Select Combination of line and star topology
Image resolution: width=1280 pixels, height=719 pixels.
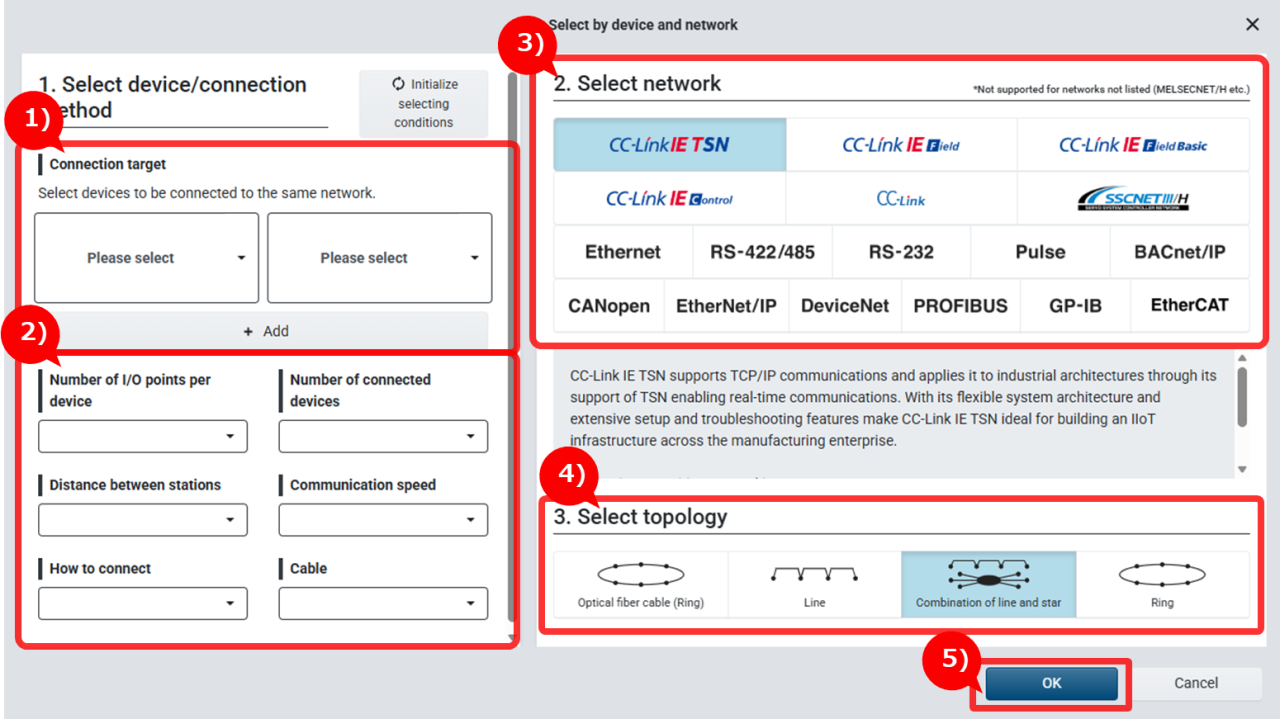989,584
